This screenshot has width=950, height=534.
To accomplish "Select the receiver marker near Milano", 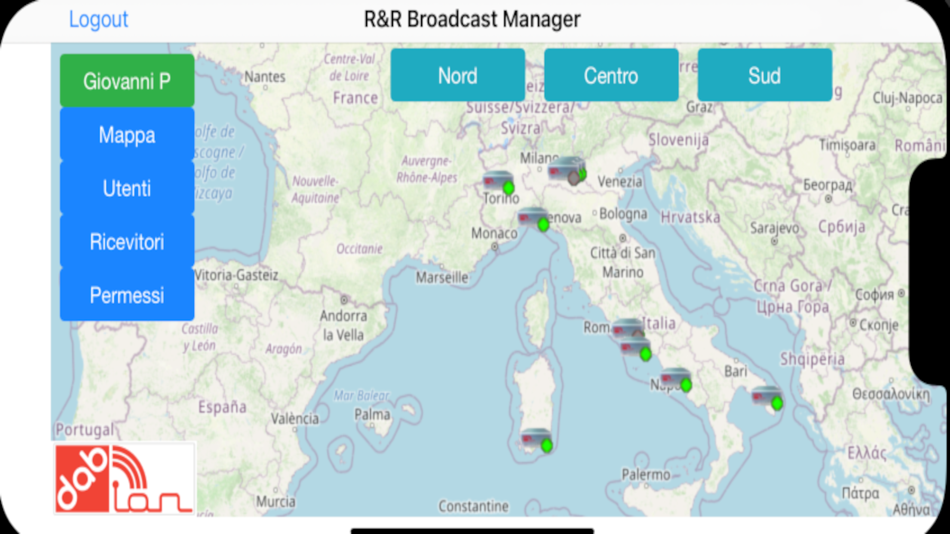I will coord(566,170).
